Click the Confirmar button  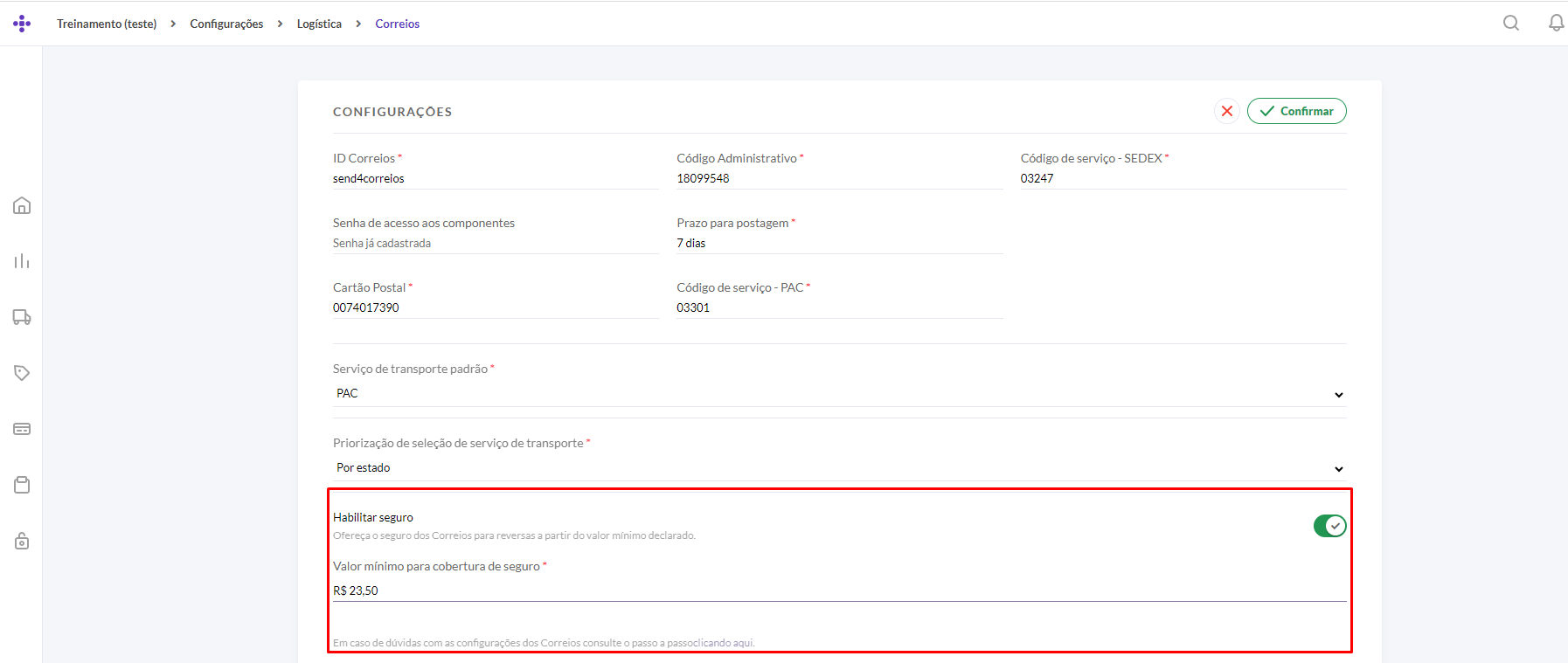pyautogui.click(x=1296, y=111)
